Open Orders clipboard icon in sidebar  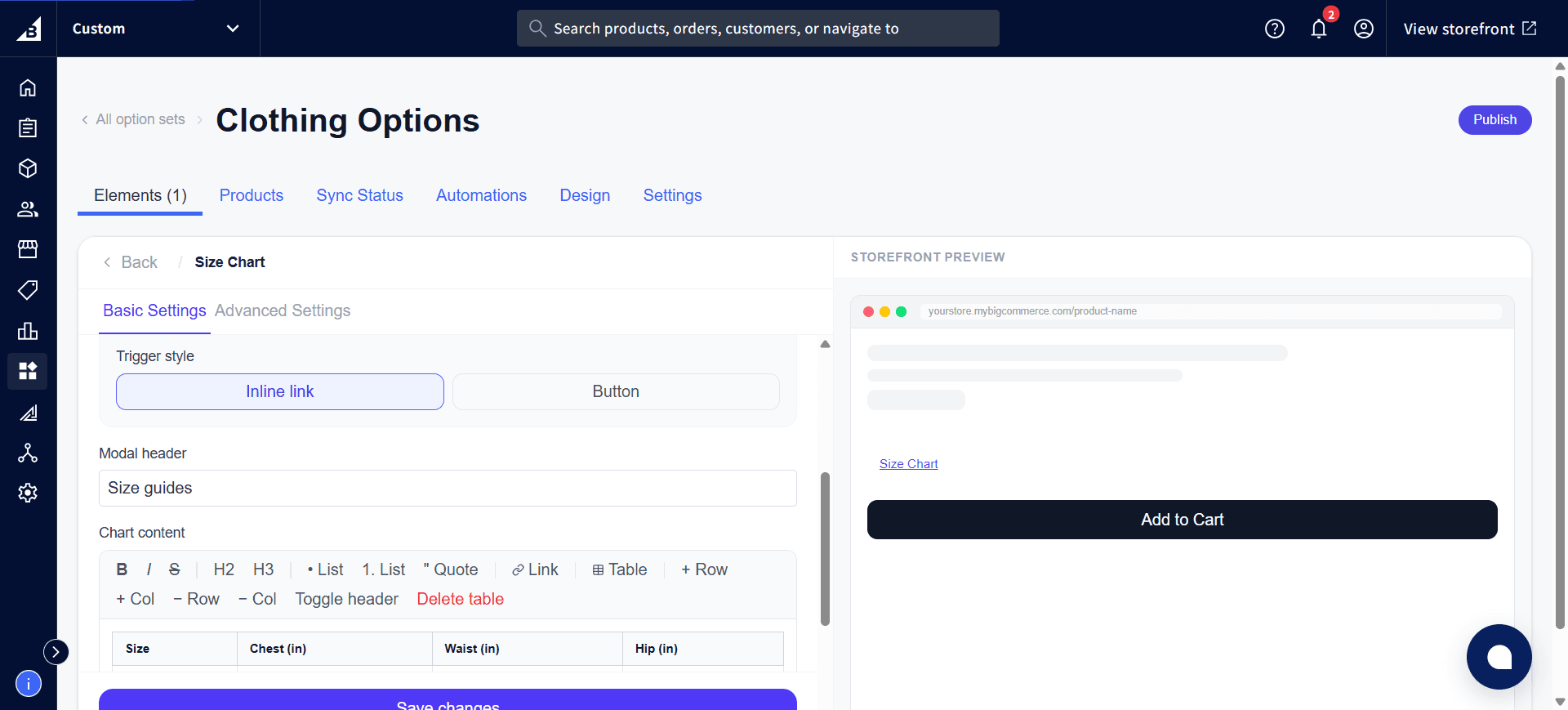tap(28, 127)
